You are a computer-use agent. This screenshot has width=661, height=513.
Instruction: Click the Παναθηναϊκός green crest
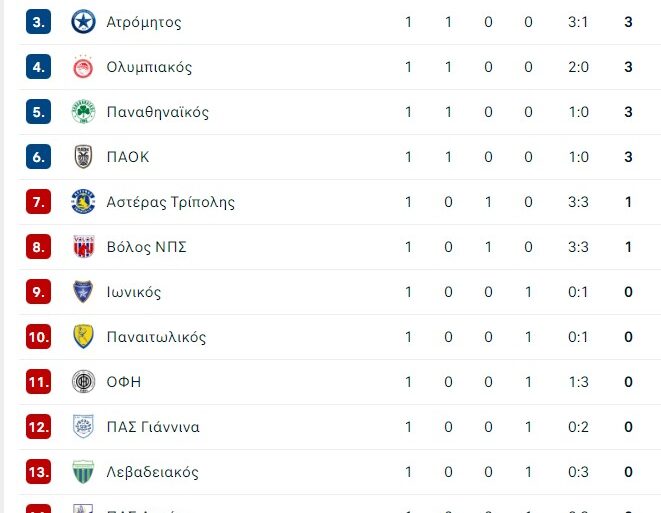coord(83,112)
